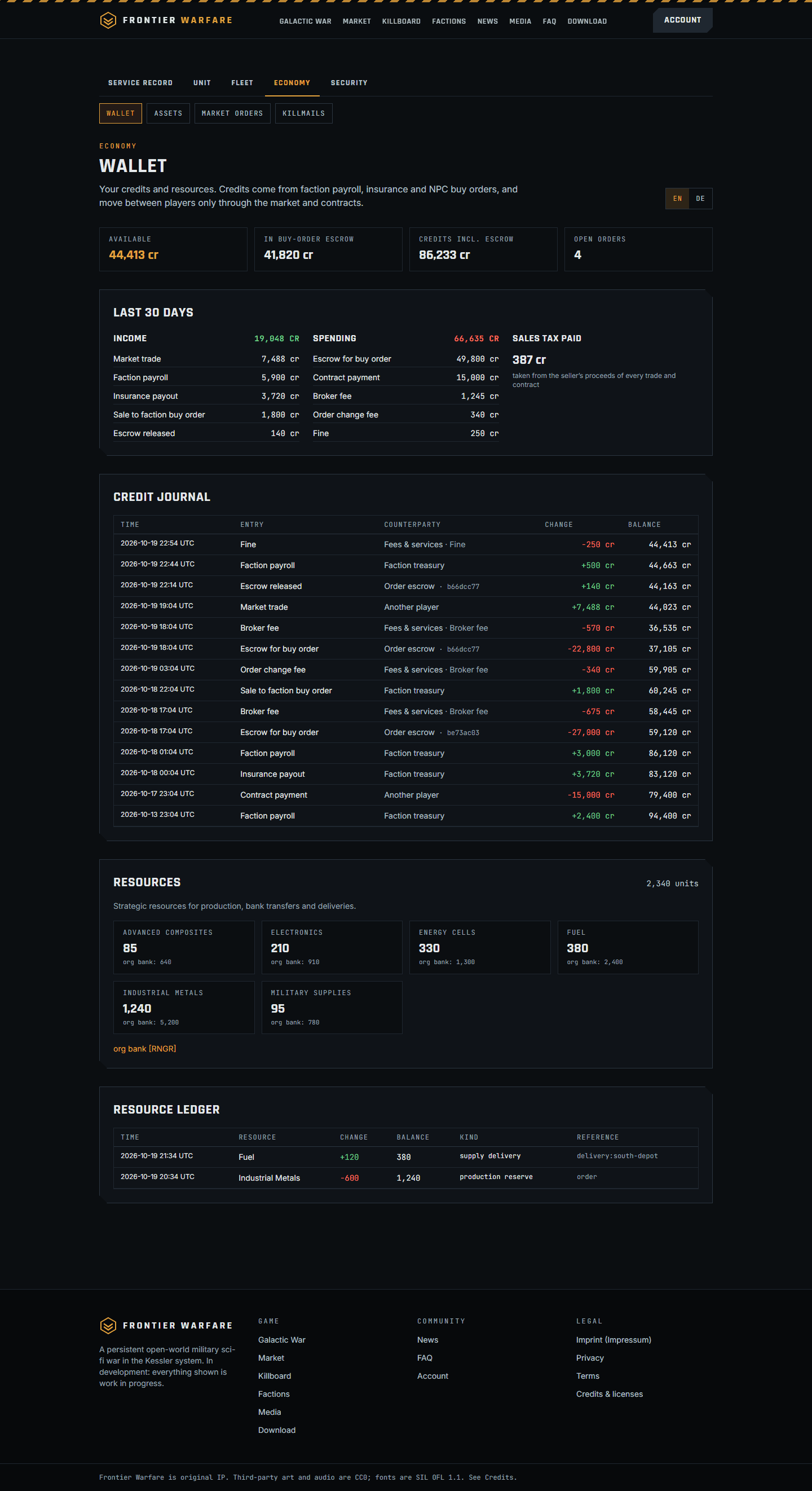Image resolution: width=812 pixels, height=1491 pixels.
Task: Open Media in the top navigation
Action: click(x=520, y=21)
